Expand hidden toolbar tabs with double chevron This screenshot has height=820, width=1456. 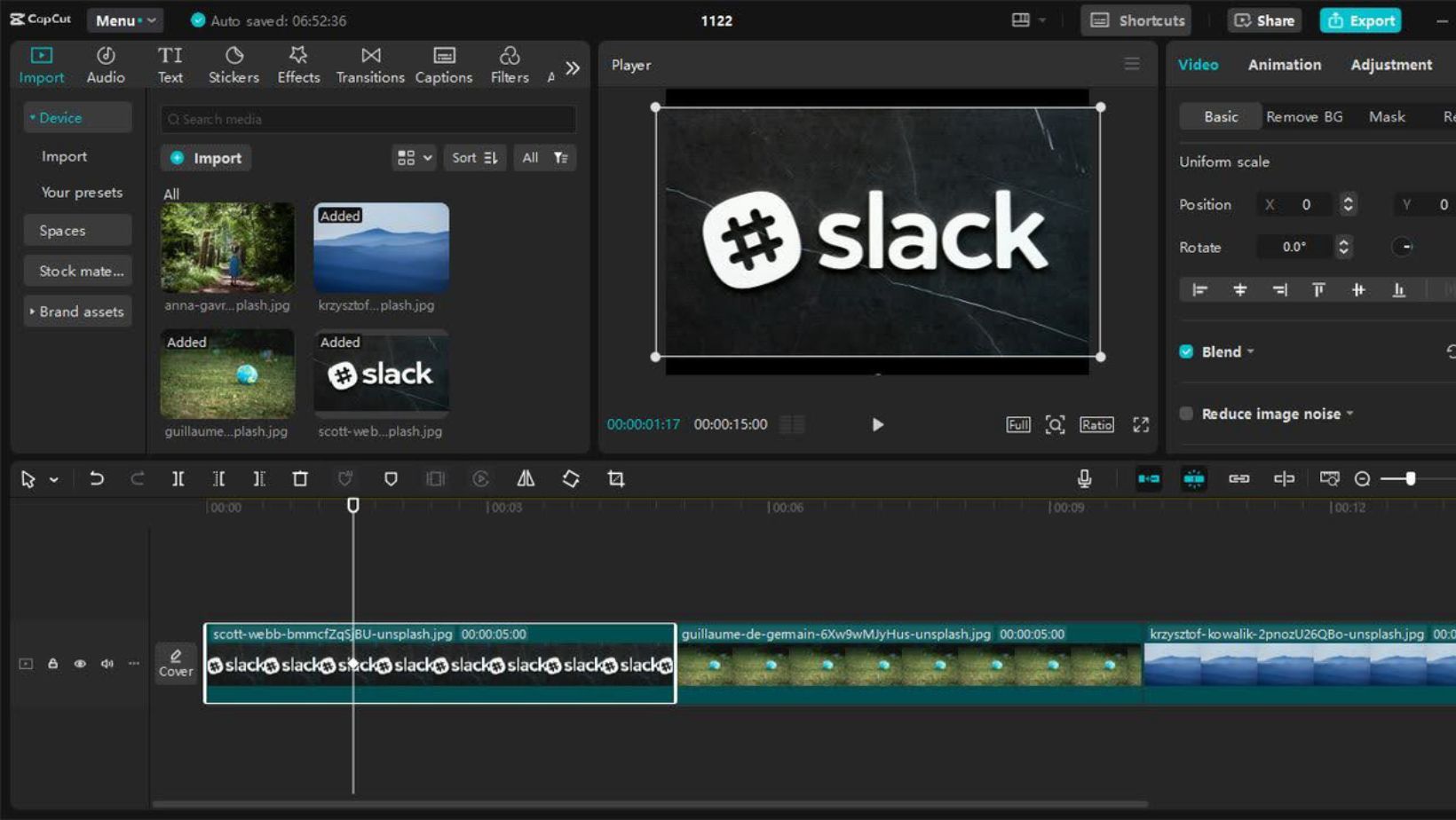[573, 67]
